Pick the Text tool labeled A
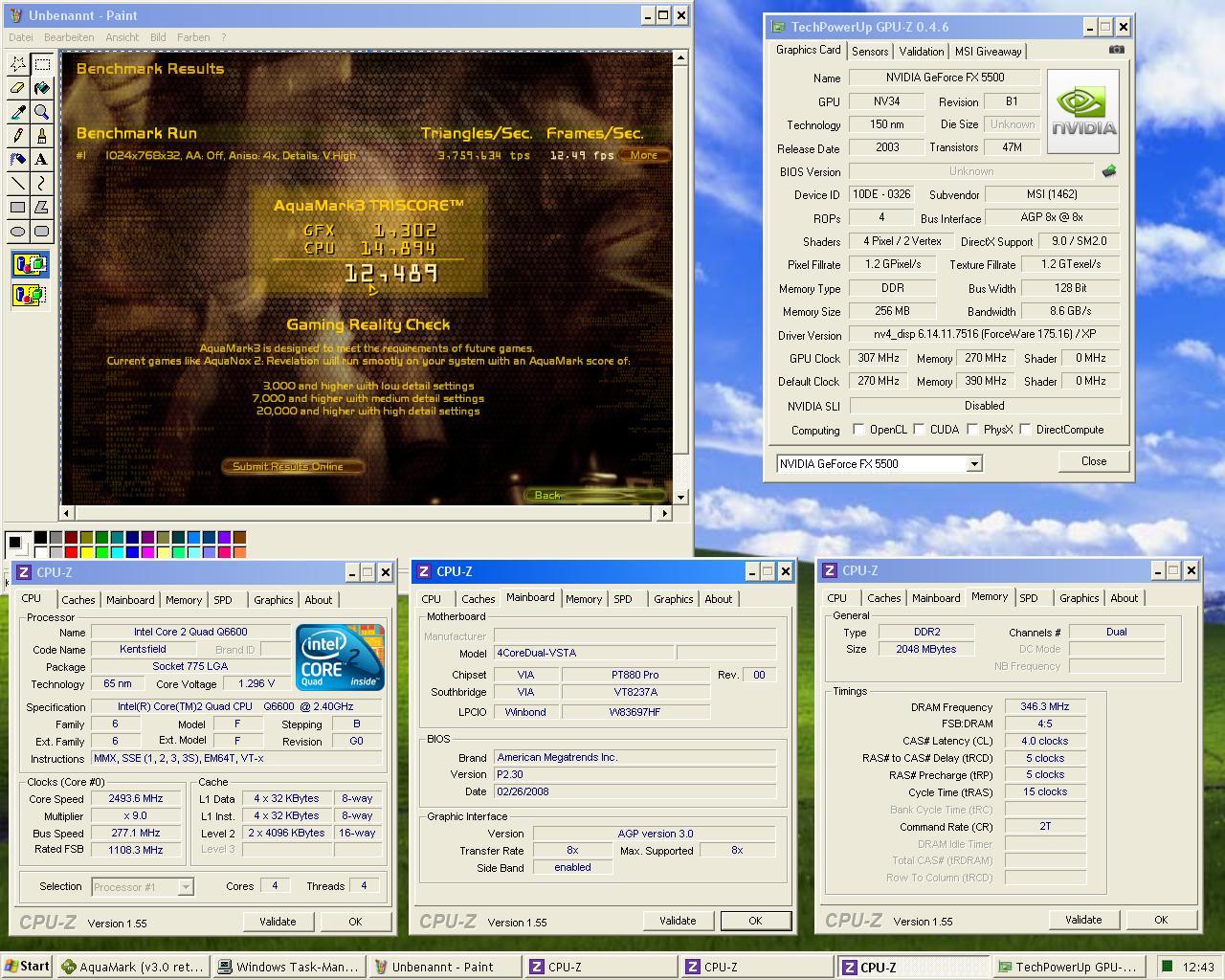 click(x=42, y=160)
